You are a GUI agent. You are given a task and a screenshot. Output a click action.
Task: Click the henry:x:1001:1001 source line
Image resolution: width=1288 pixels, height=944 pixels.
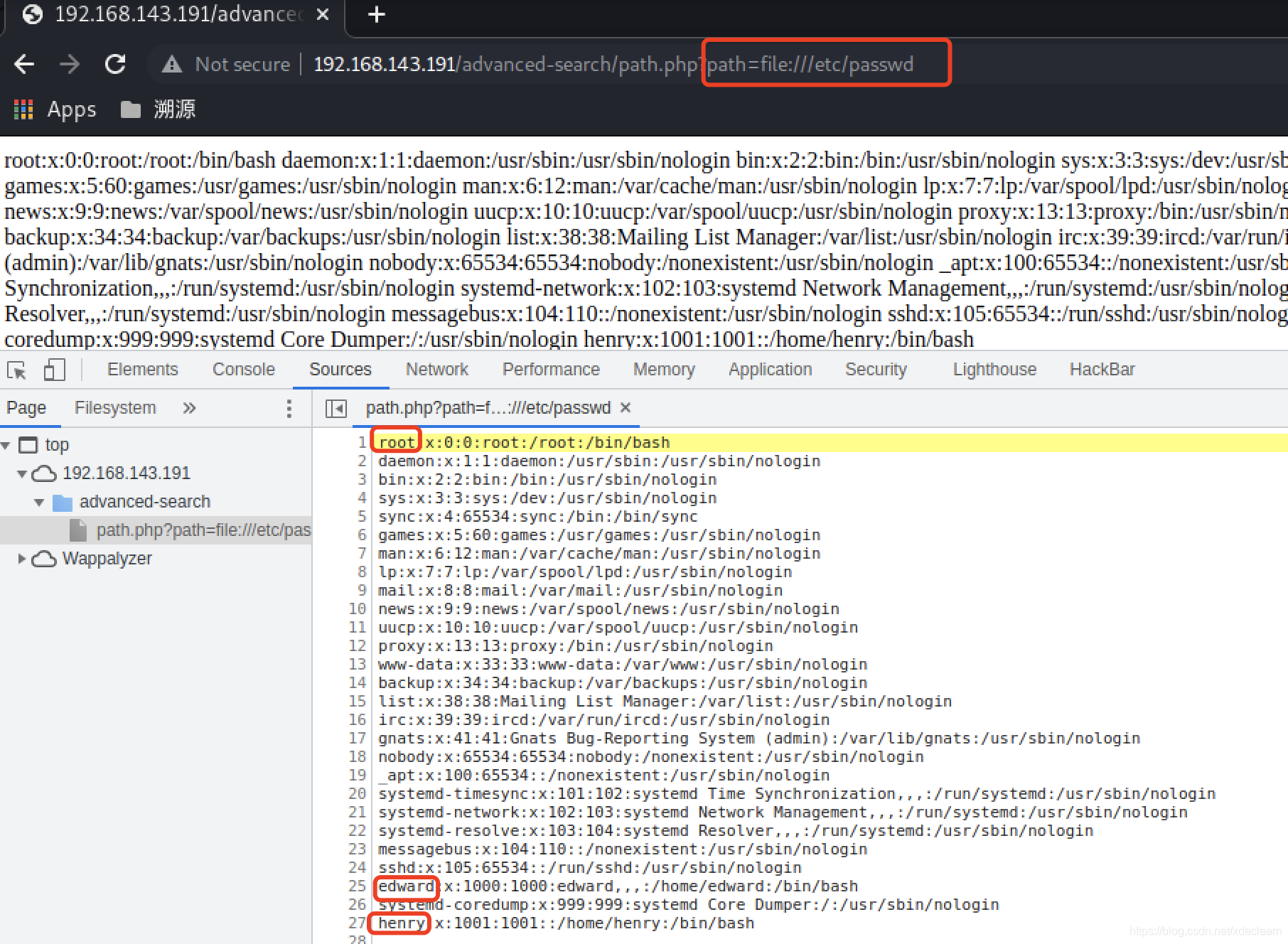point(566,923)
